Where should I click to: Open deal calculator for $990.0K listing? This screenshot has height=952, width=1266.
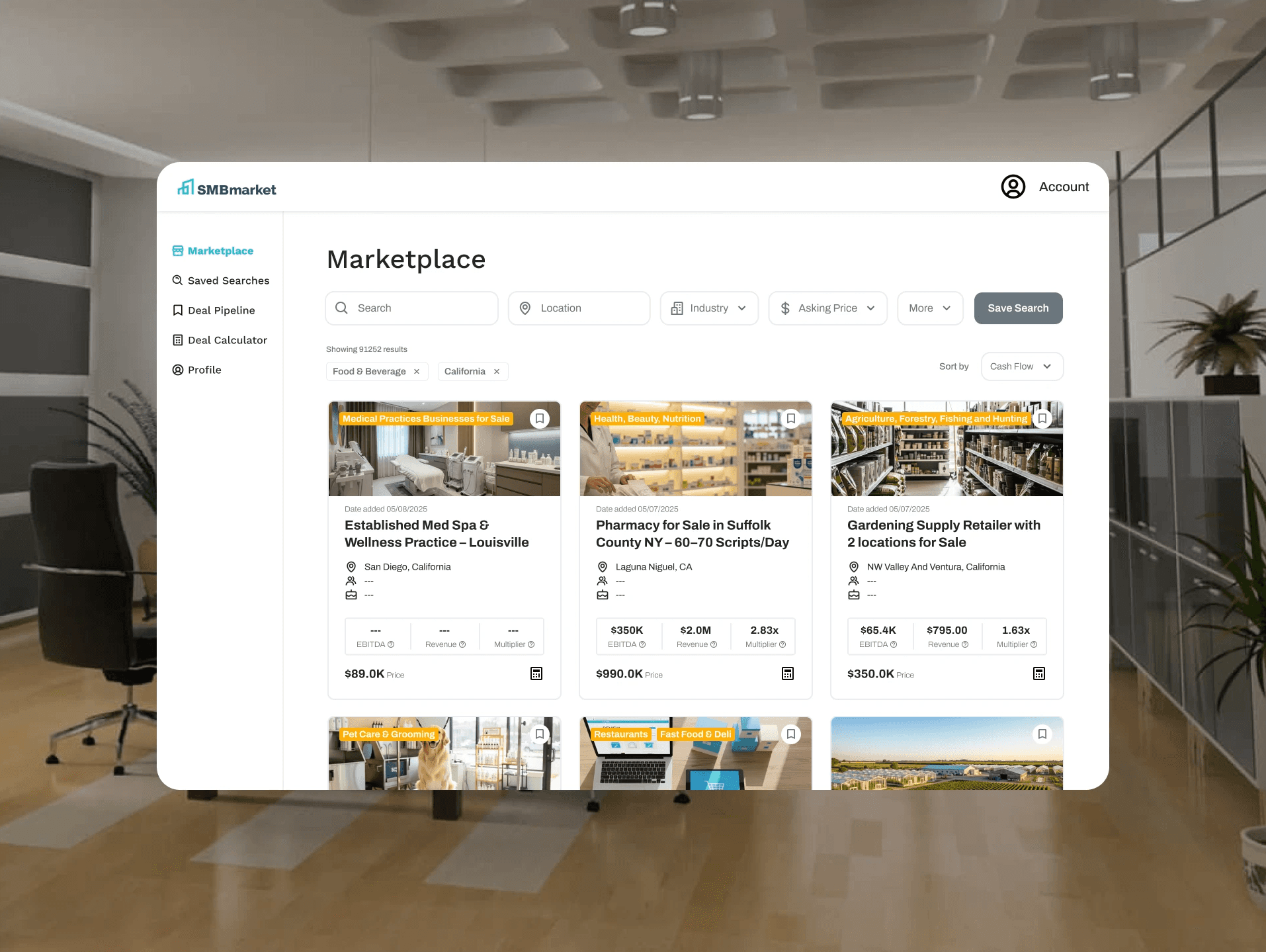tap(788, 673)
